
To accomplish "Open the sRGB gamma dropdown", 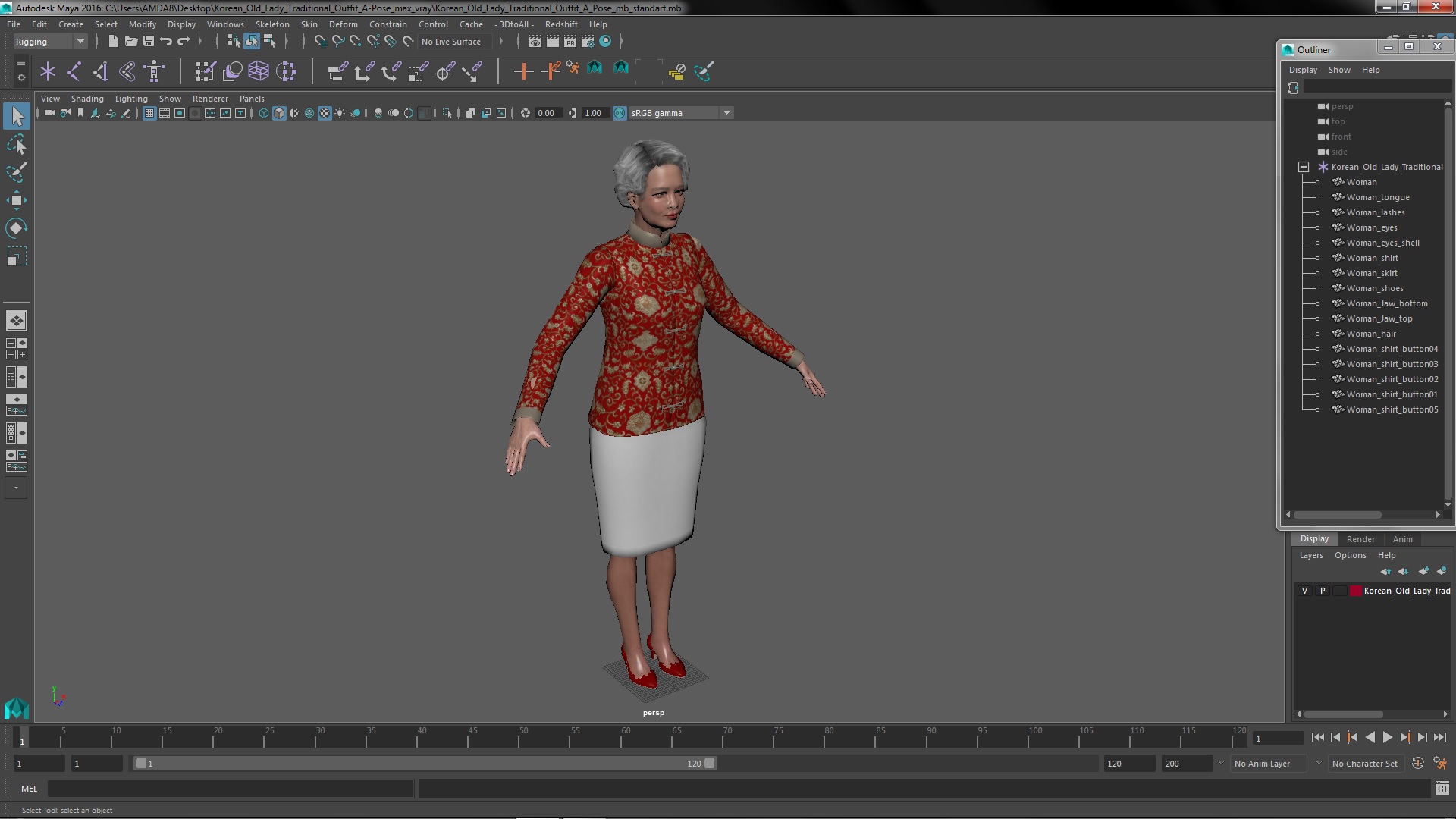I will coord(681,113).
